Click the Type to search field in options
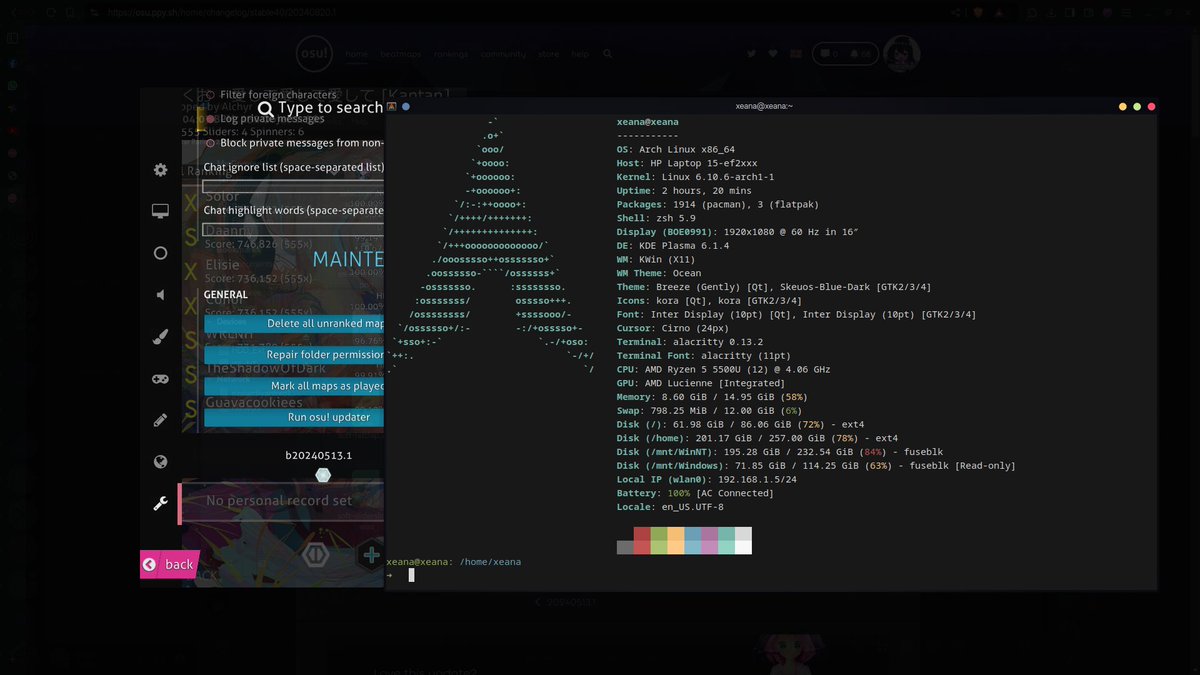1200x675 pixels. point(330,108)
